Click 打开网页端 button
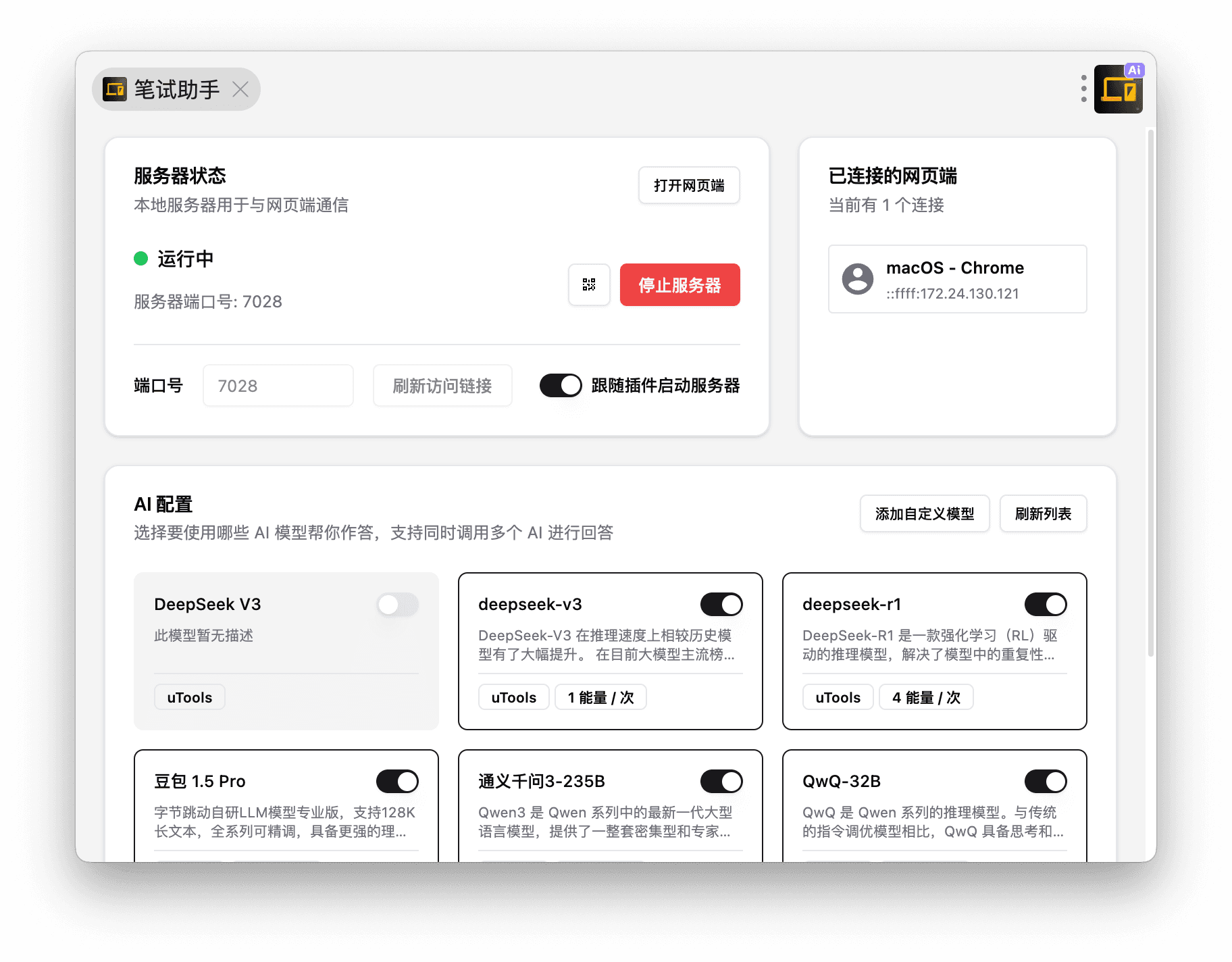Viewport: 1232px width, 962px height. click(689, 185)
